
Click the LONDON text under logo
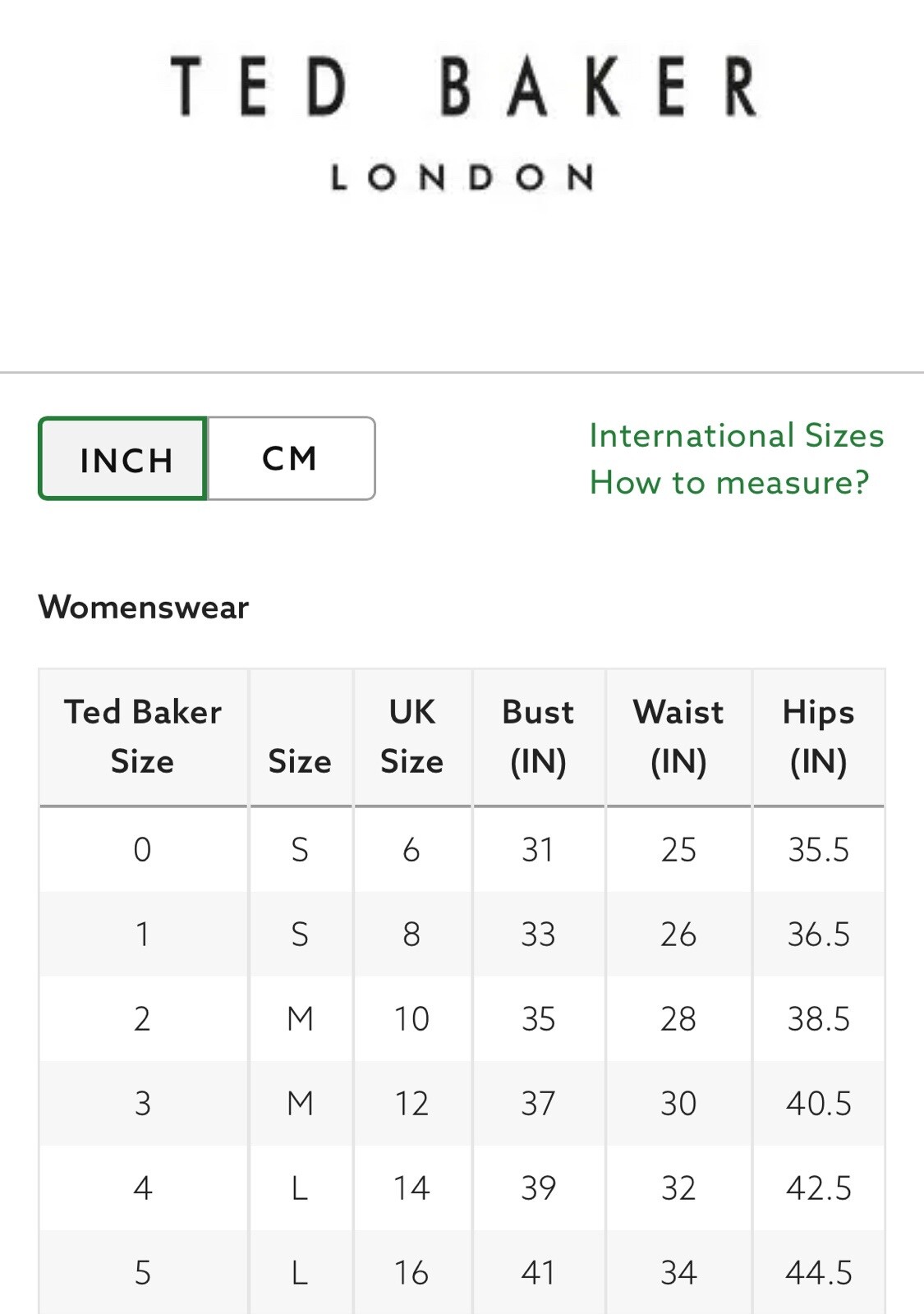(462, 177)
